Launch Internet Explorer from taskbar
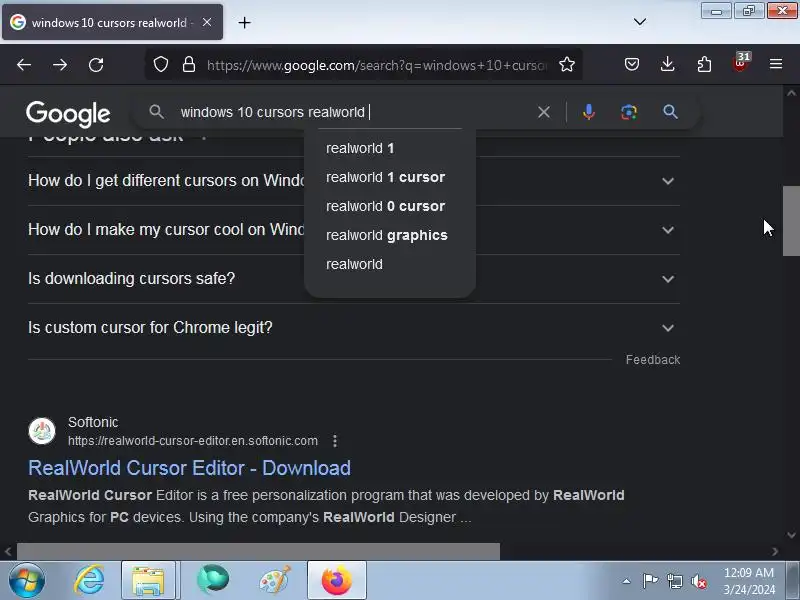Screen dimensions: 800x600 (x=89, y=581)
